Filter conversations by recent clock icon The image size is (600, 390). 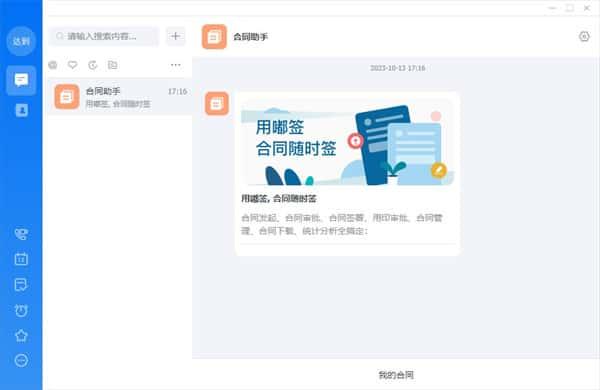(x=93, y=65)
